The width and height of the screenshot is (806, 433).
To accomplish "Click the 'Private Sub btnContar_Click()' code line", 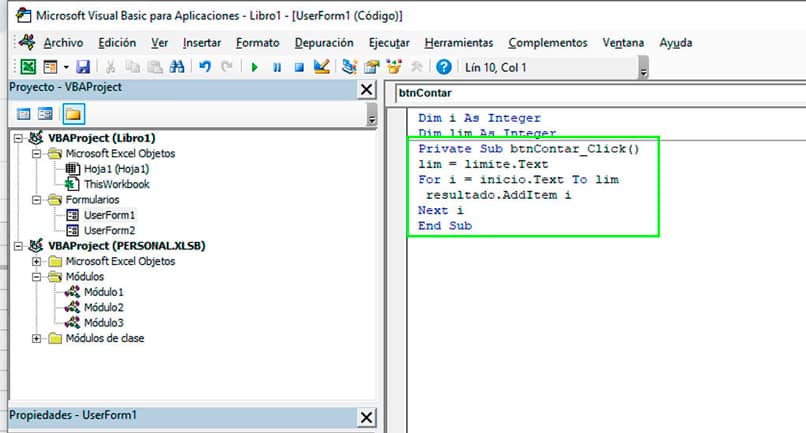I will point(528,149).
